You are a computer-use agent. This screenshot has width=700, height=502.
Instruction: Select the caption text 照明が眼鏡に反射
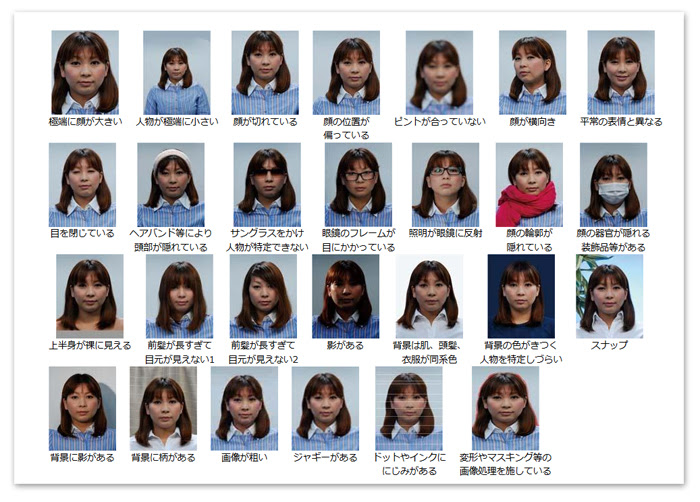click(x=446, y=233)
